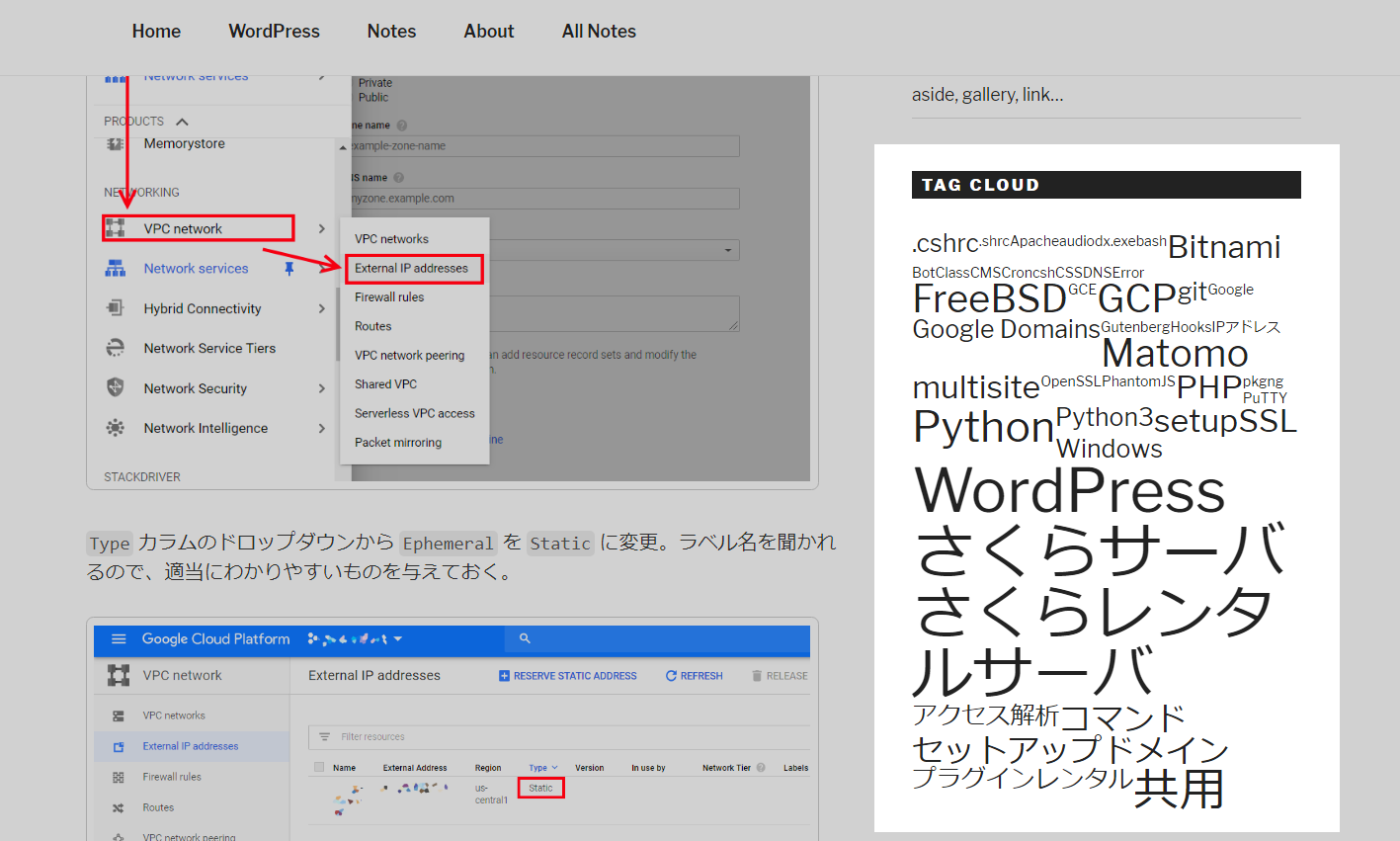This screenshot has height=841, width=1400.
Task: Select External IP addresses in submenu
Action: point(412,268)
